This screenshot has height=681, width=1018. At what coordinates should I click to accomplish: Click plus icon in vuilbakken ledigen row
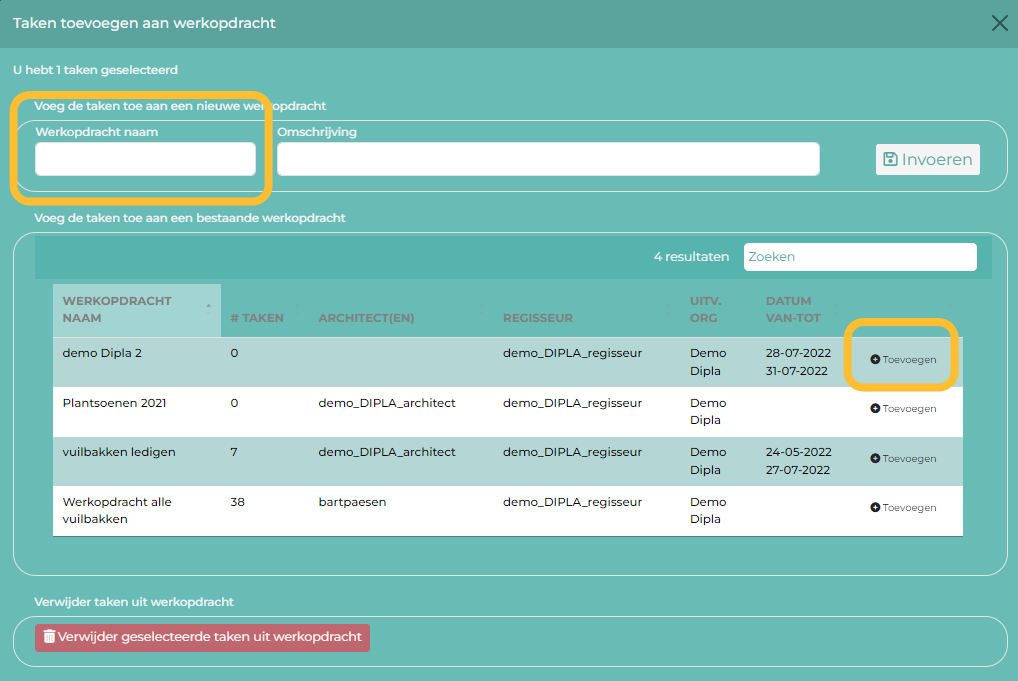pos(875,458)
